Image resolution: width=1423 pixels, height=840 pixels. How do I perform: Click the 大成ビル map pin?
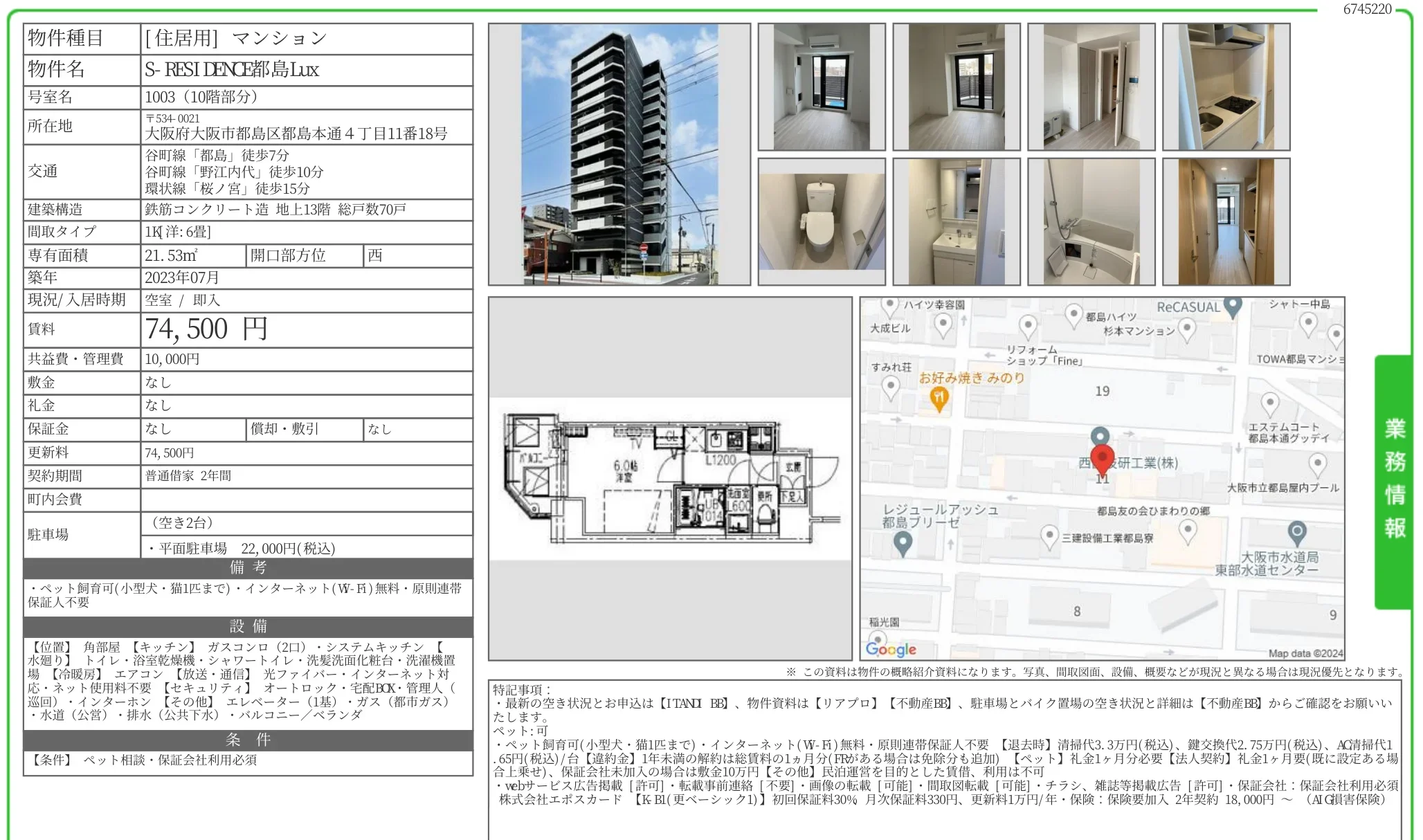943,325
